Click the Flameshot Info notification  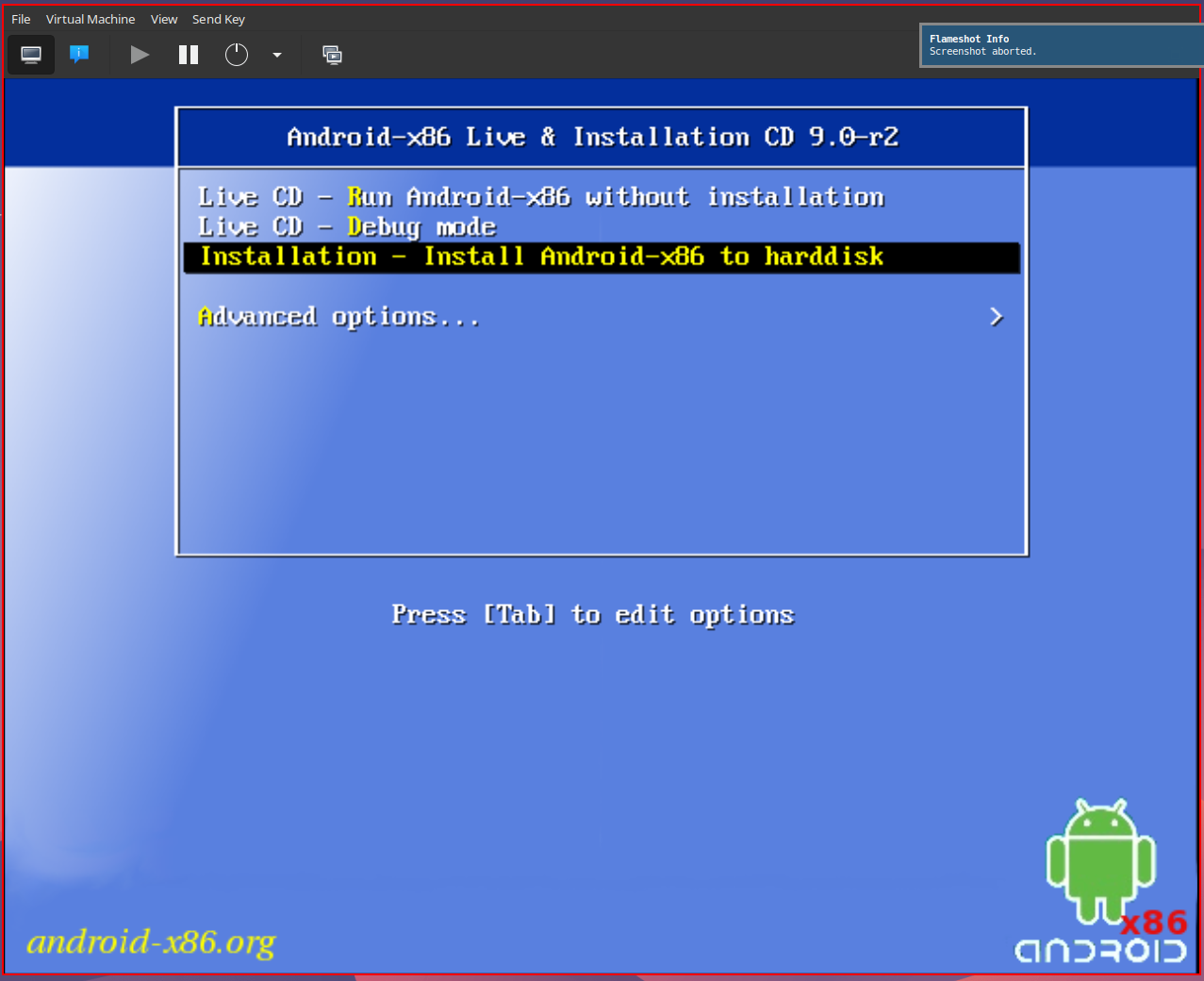coord(1061,45)
